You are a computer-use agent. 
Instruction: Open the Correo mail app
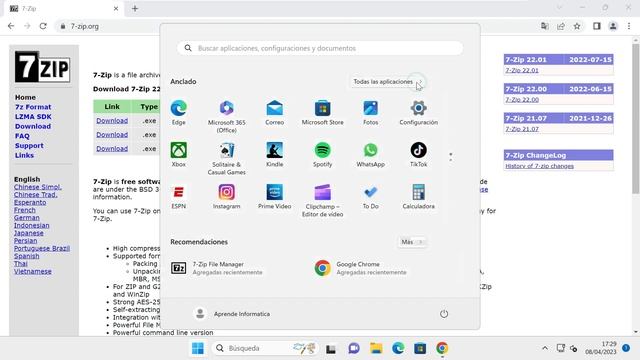(x=275, y=112)
